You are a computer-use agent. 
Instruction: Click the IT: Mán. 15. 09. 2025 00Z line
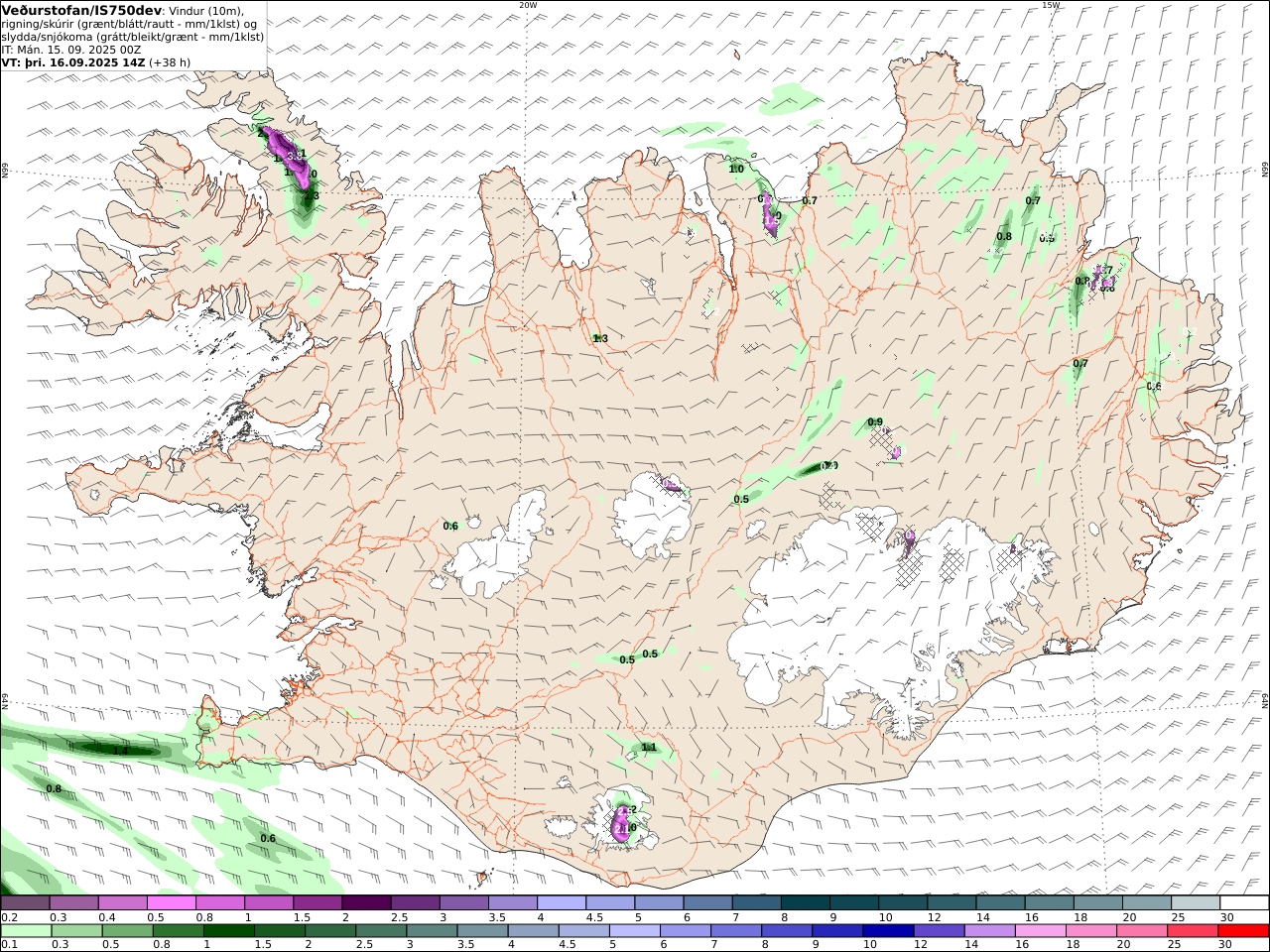tap(70, 50)
